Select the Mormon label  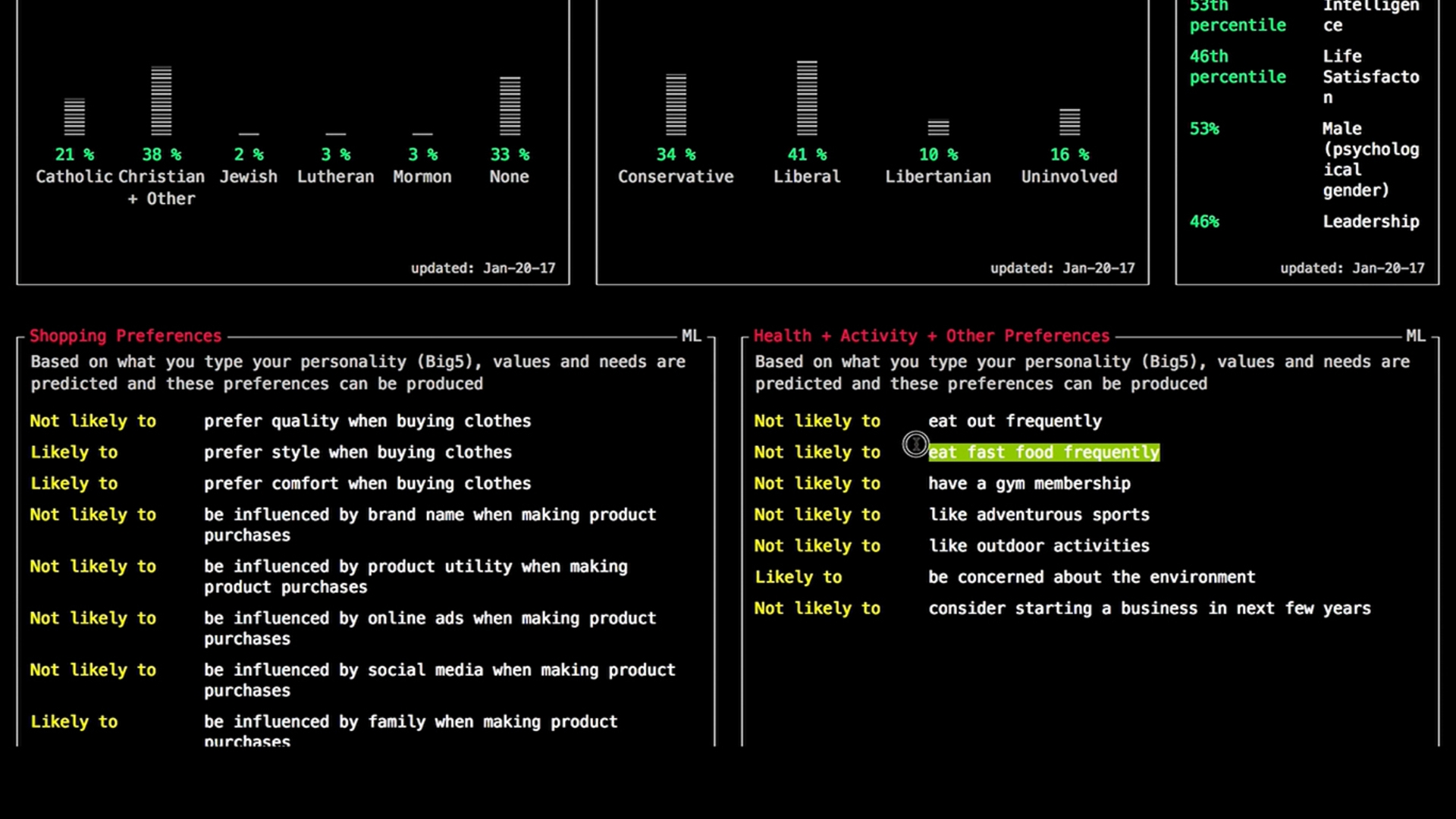[422, 177]
